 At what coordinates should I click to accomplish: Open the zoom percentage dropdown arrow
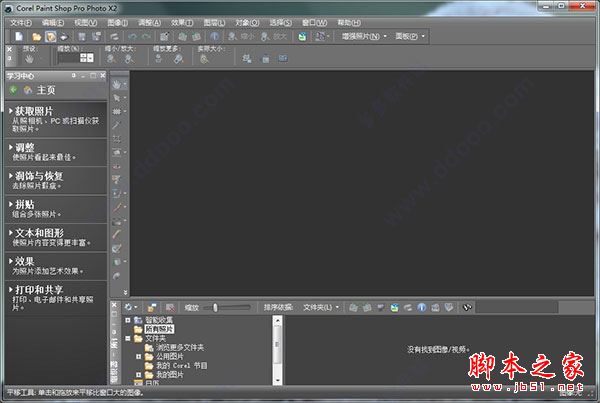click(x=91, y=58)
